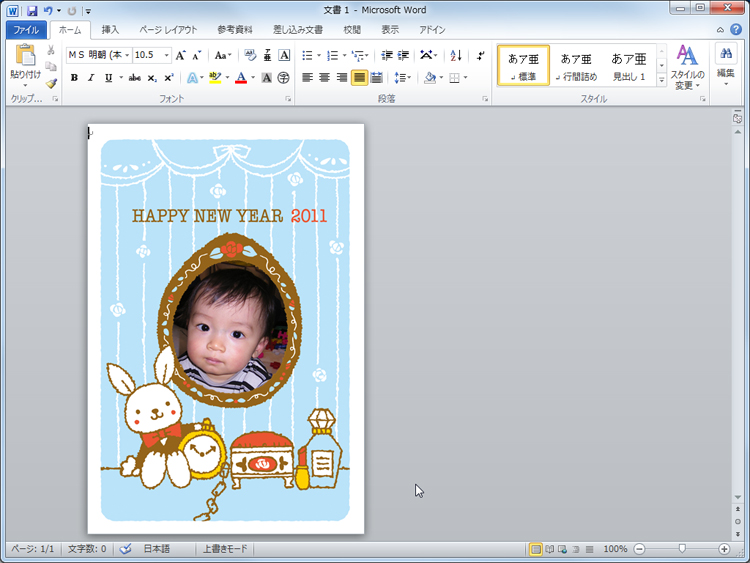Toggle Italic formatting

point(91,77)
